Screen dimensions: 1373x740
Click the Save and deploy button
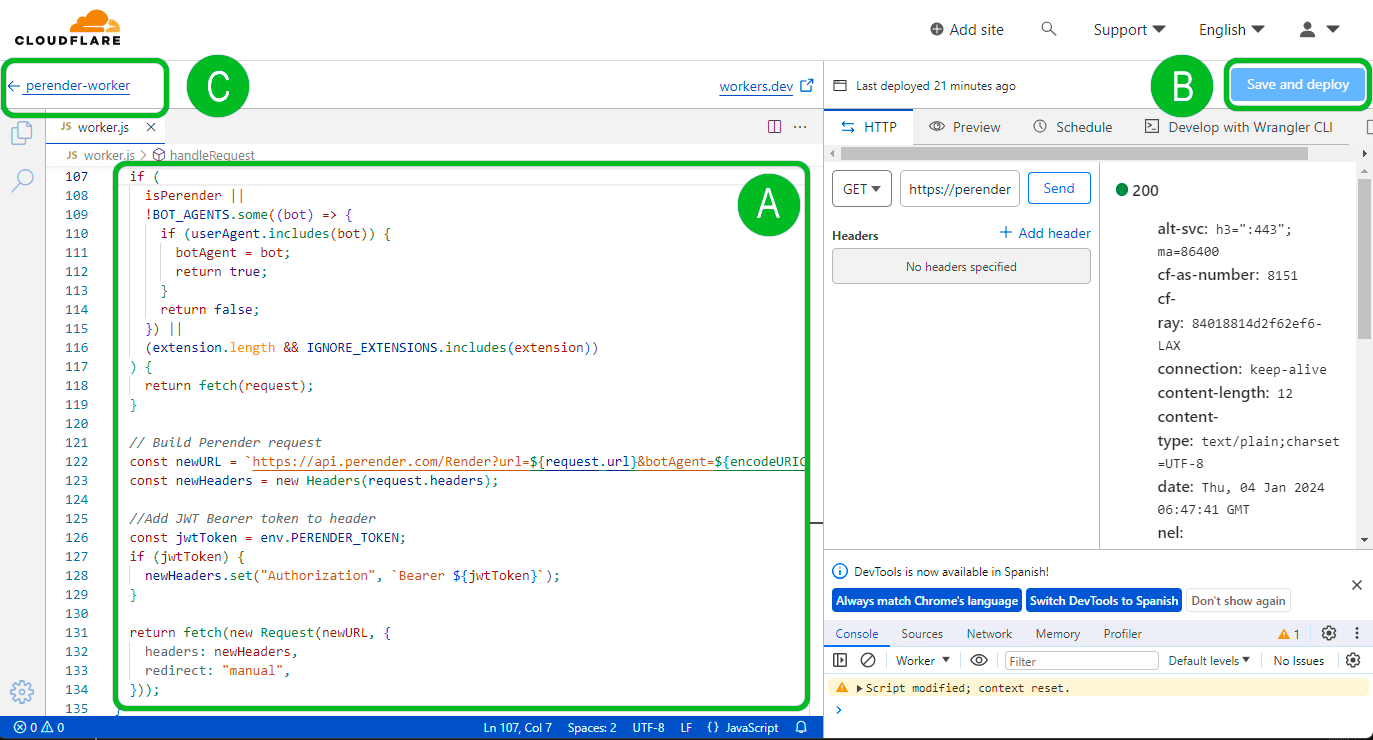tap(1298, 84)
